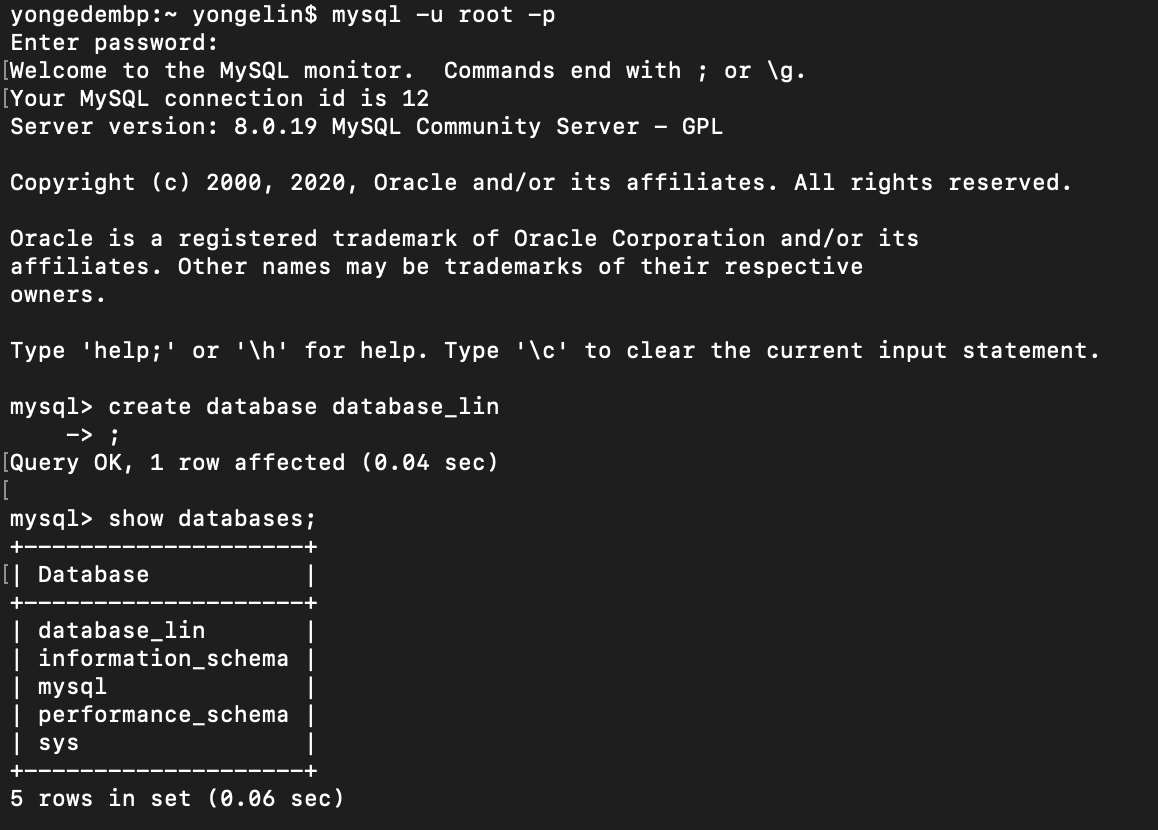The width and height of the screenshot is (1158, 830).
Task: Click the connection id number 12
Action: tap(415, 99)
